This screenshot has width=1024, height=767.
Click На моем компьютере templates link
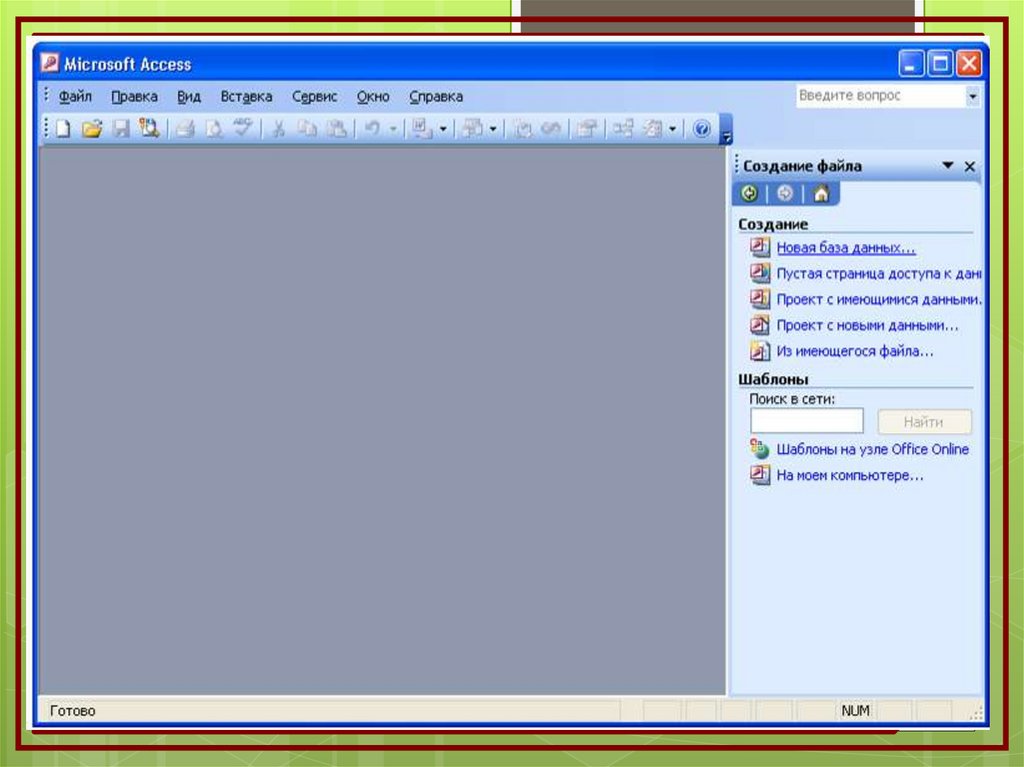pyautogui.click(x=850, y=475)
